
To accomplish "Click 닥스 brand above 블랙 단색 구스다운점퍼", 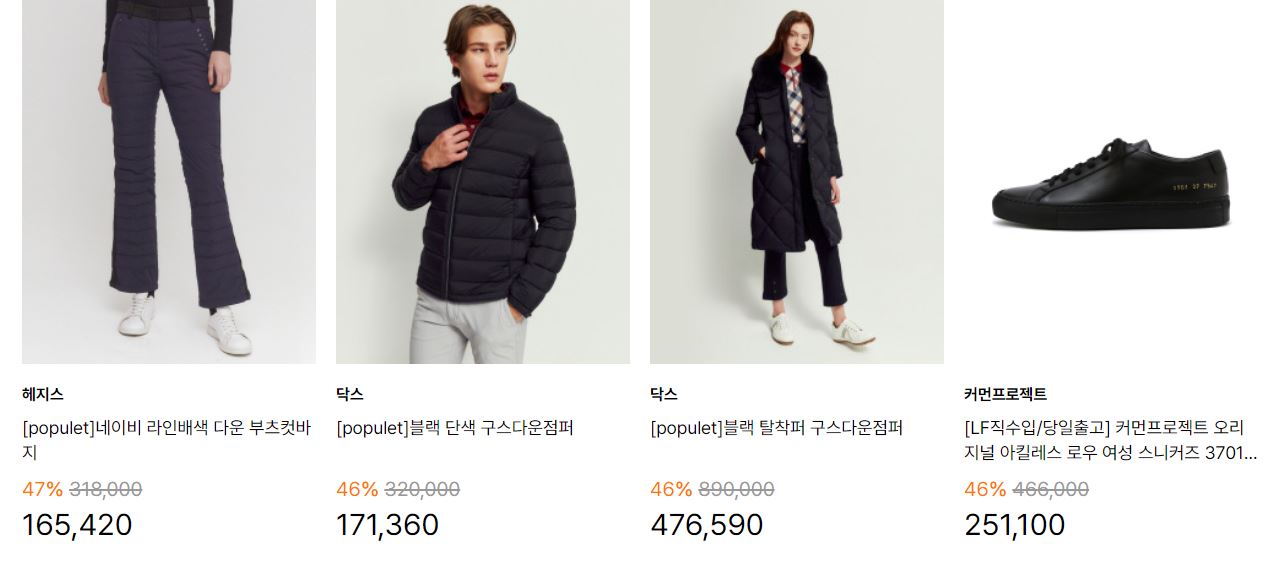I will [350, 394].
